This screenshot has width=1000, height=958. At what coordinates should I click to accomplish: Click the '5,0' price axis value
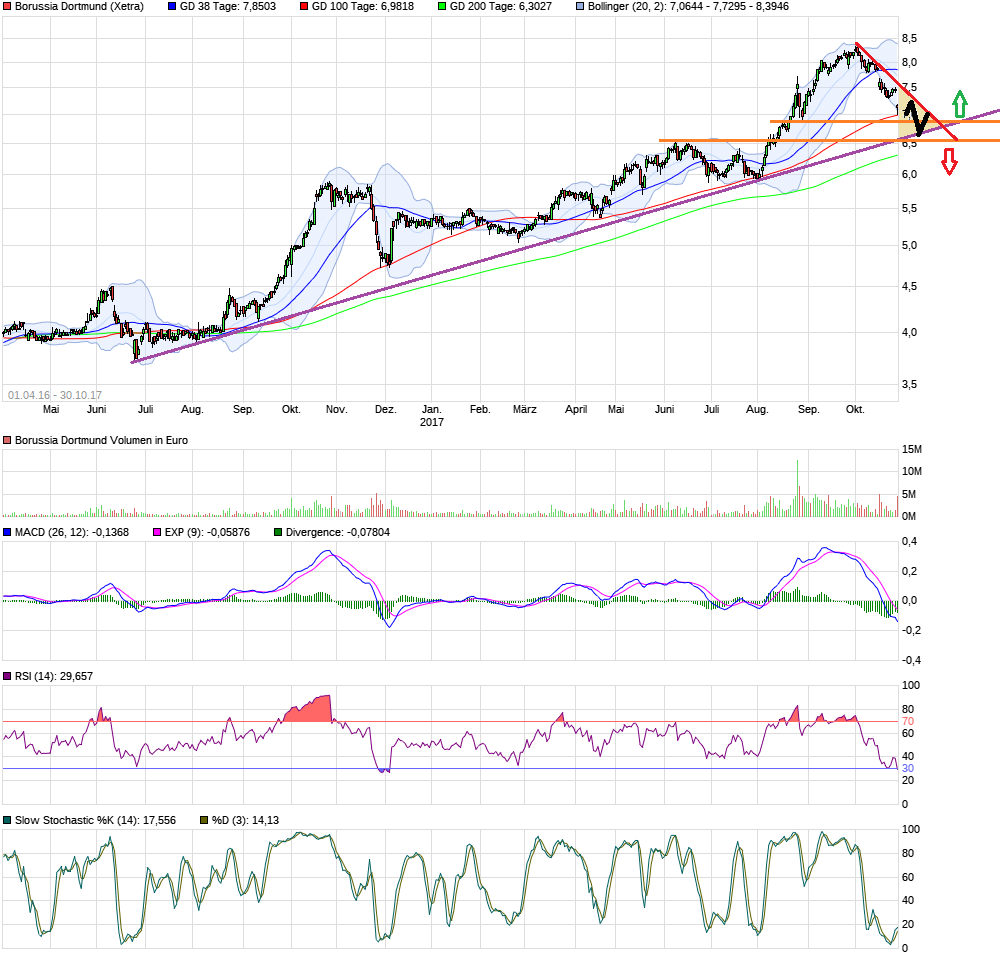(x=909, y=246)
